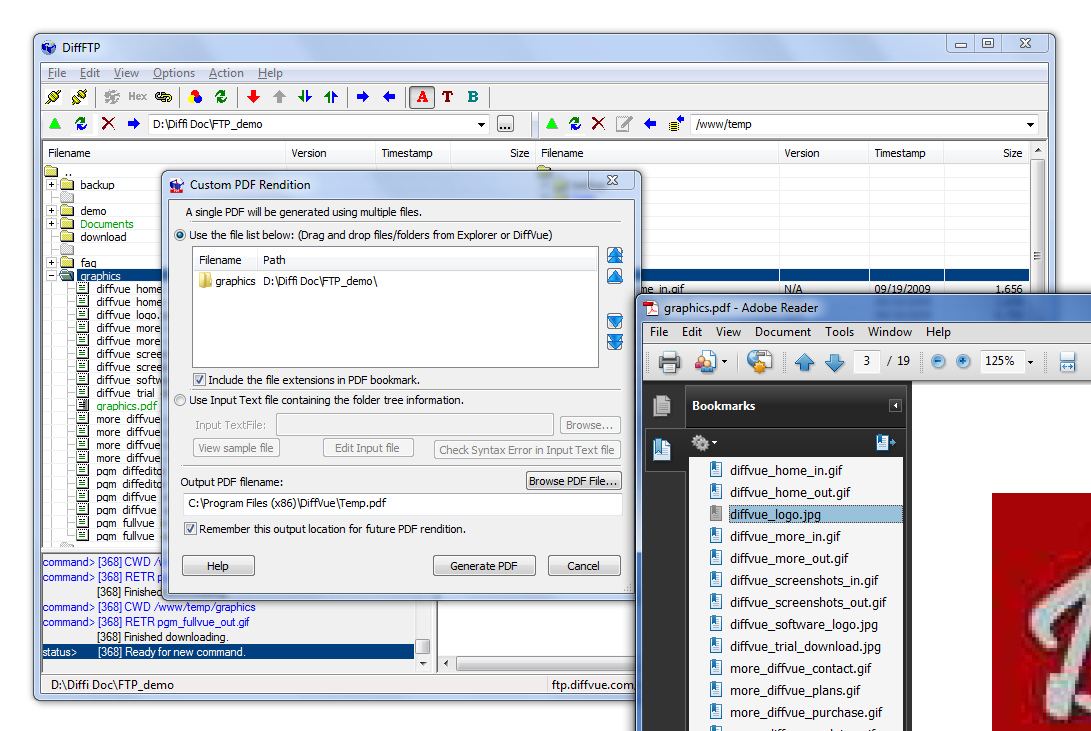Toggle 'Include the file extensions in PDF bookmark'
Image resolution: width=1091 pixels, height=731 pixels.
tap(200, 380)
